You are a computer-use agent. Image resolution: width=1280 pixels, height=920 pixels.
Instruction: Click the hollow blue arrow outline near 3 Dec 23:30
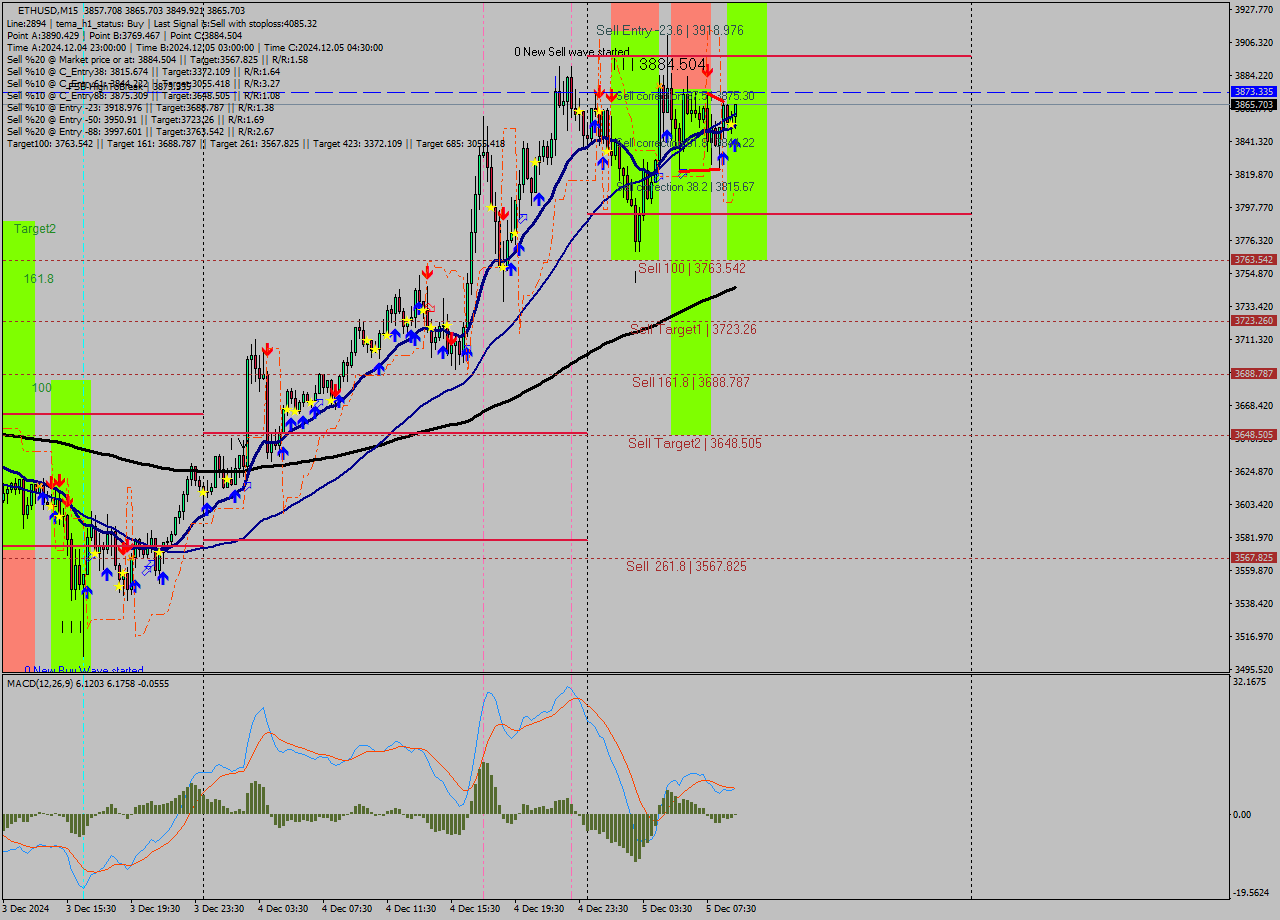click(x=248, y=485)
